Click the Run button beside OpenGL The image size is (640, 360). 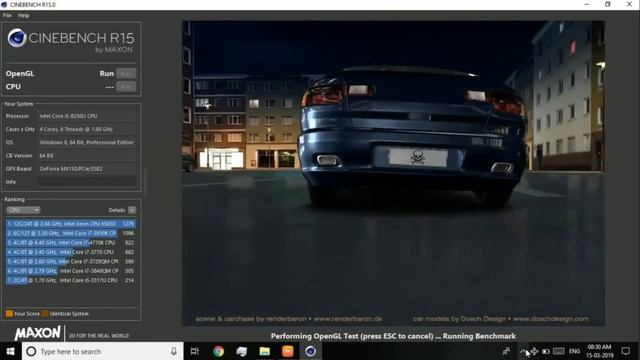(126, 73)
